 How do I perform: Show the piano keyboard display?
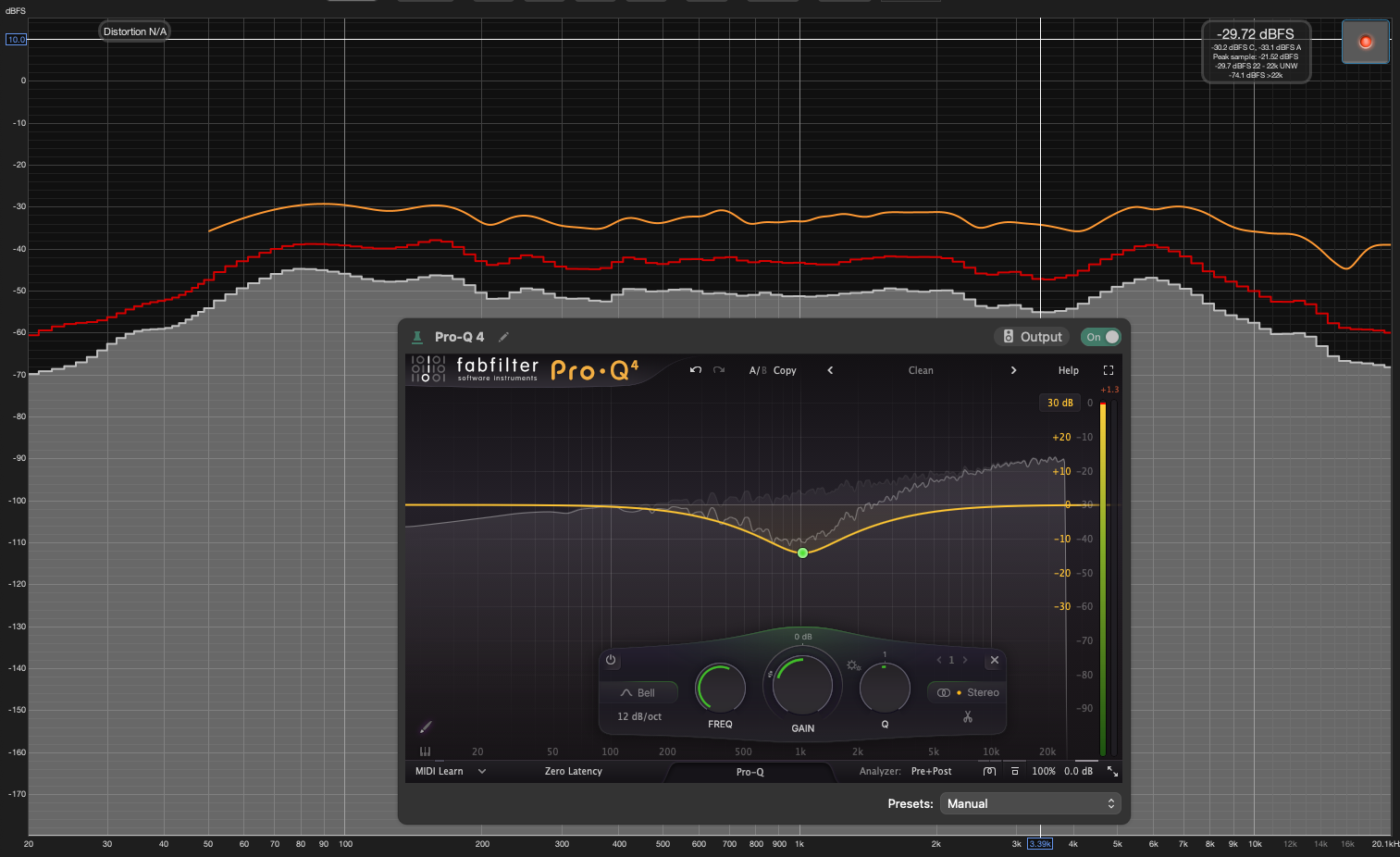(425, 751)
